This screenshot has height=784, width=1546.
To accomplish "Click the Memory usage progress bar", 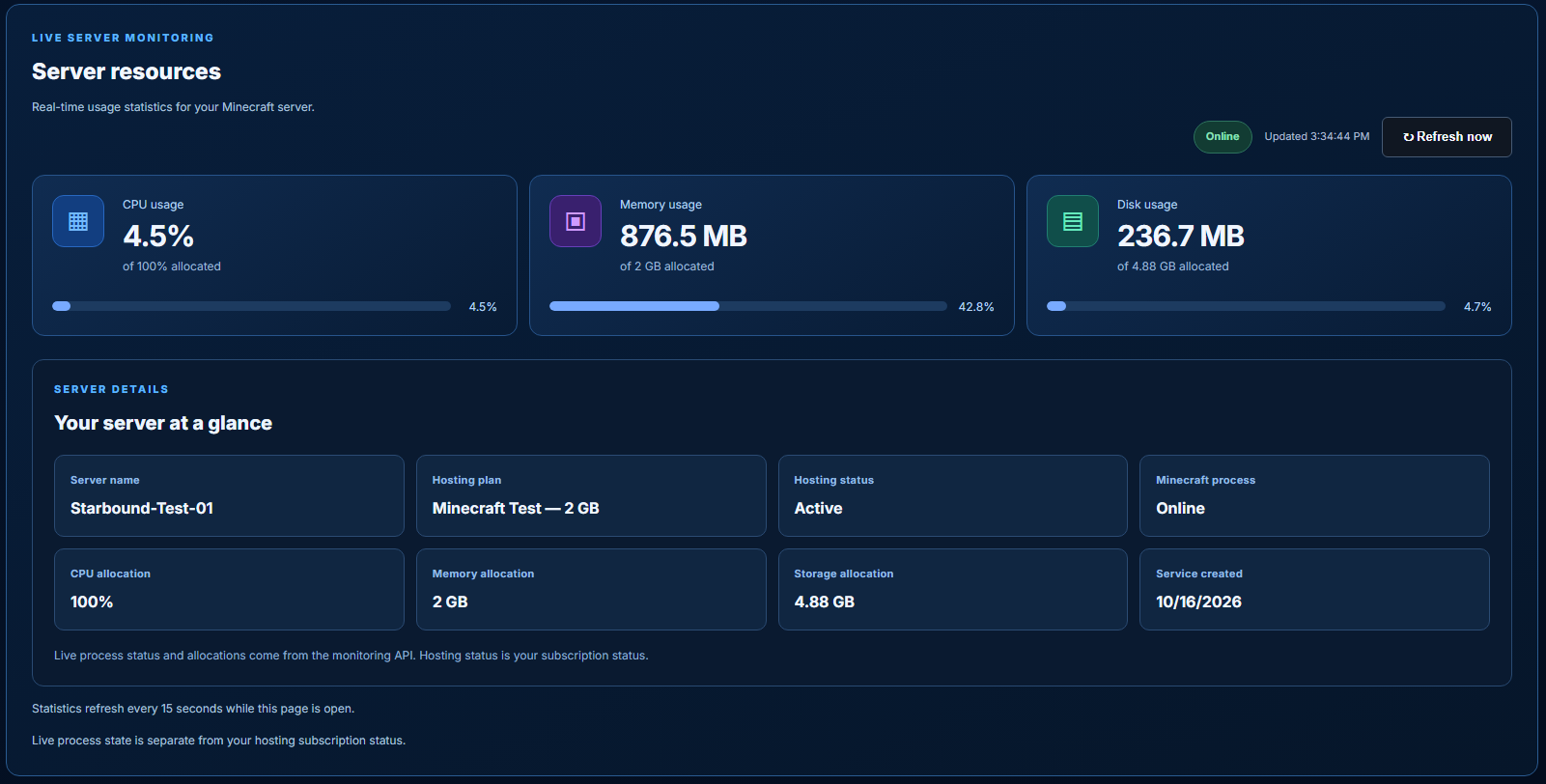I will 748,306.
